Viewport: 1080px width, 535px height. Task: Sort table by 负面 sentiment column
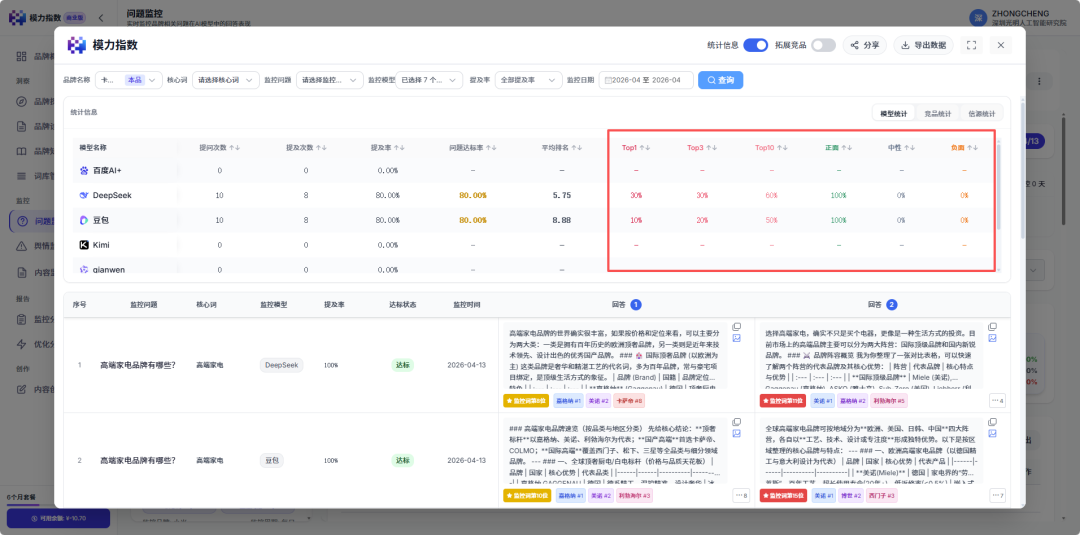[x=973, y=147]
